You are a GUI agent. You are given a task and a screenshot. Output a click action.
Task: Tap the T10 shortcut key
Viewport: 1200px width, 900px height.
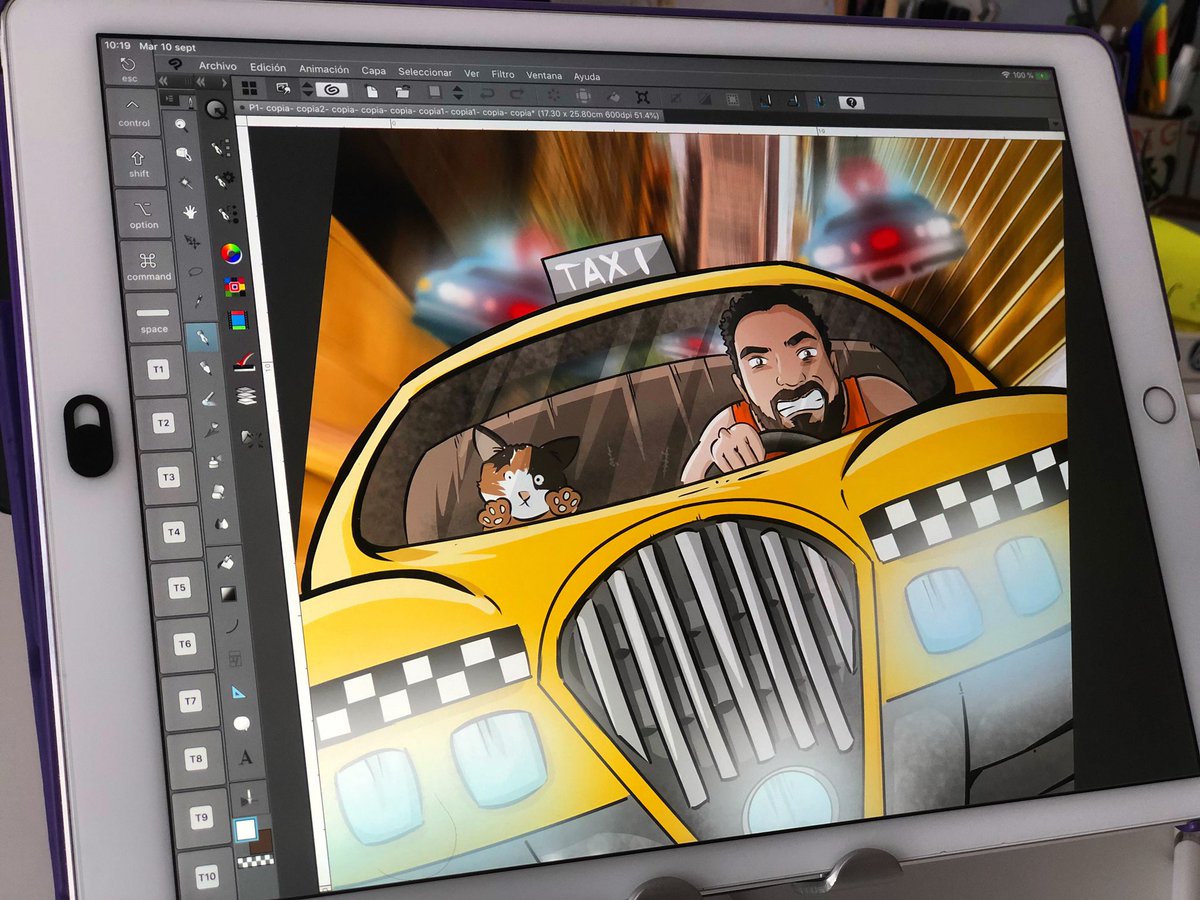point(206,877)
